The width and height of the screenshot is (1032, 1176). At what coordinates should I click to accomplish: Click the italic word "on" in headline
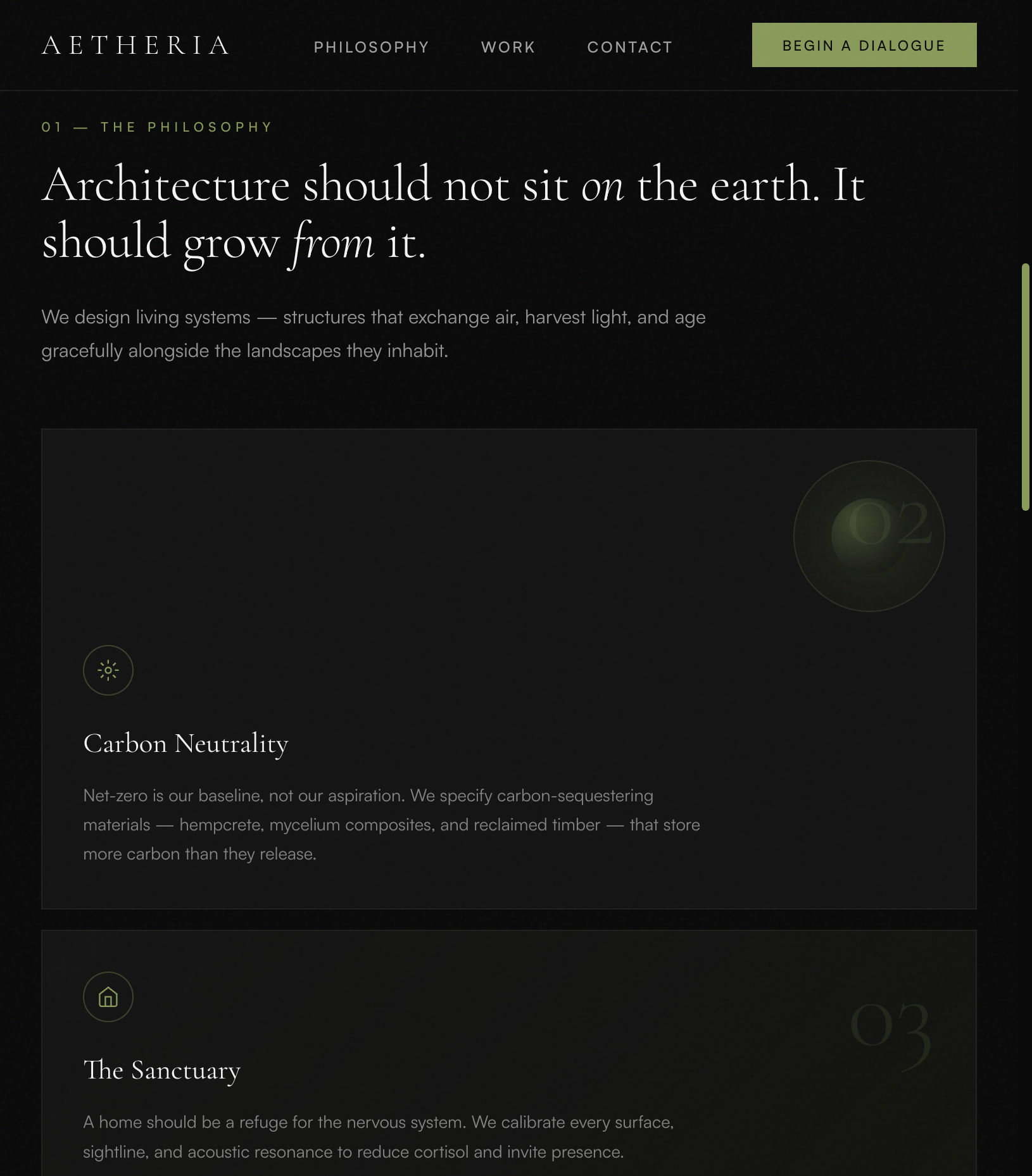click(x=603, y=187)
